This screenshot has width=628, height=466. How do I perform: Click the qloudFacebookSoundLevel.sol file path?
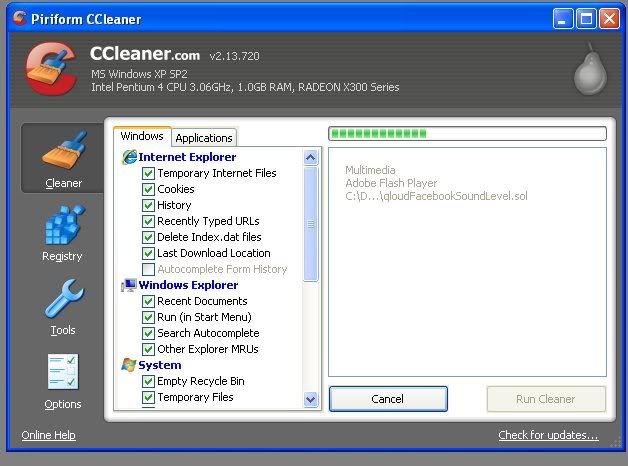click(x=436, y=196)
